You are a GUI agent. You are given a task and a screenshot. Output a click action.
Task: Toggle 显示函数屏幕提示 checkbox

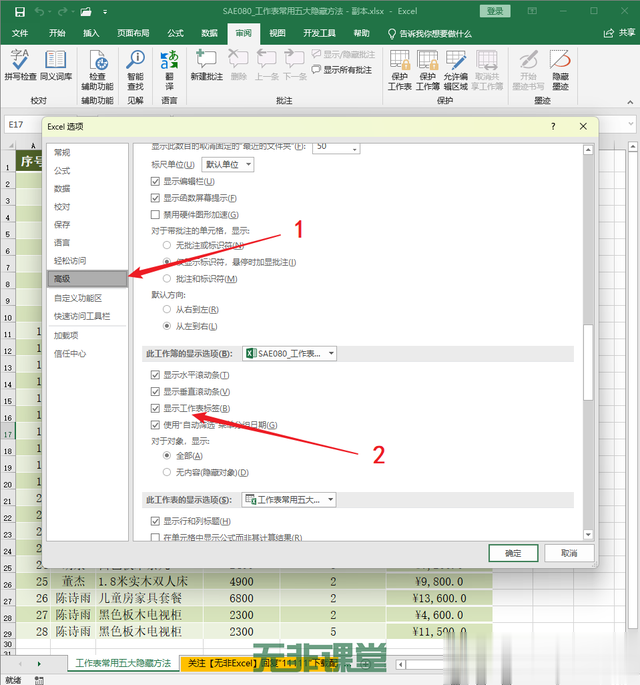coord(155,198)
